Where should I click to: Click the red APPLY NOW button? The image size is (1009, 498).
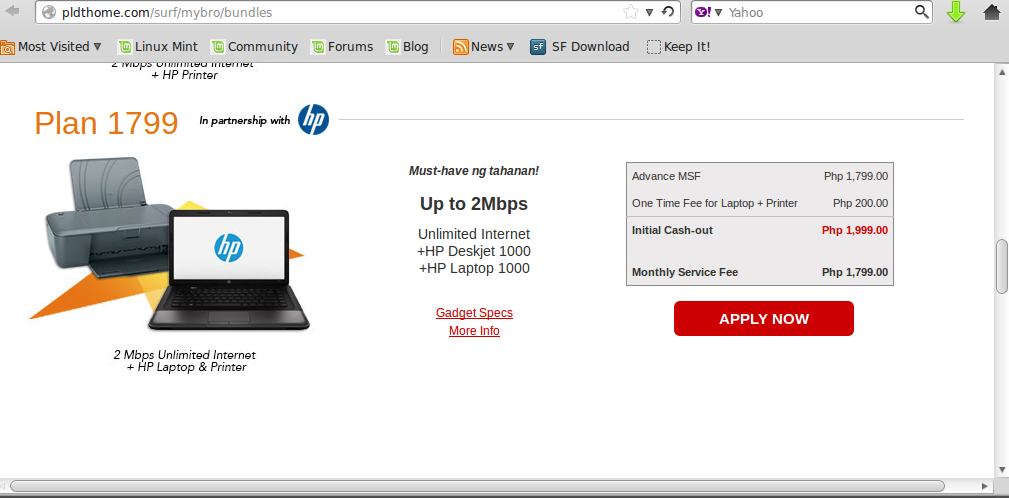(x=764, y=318)
